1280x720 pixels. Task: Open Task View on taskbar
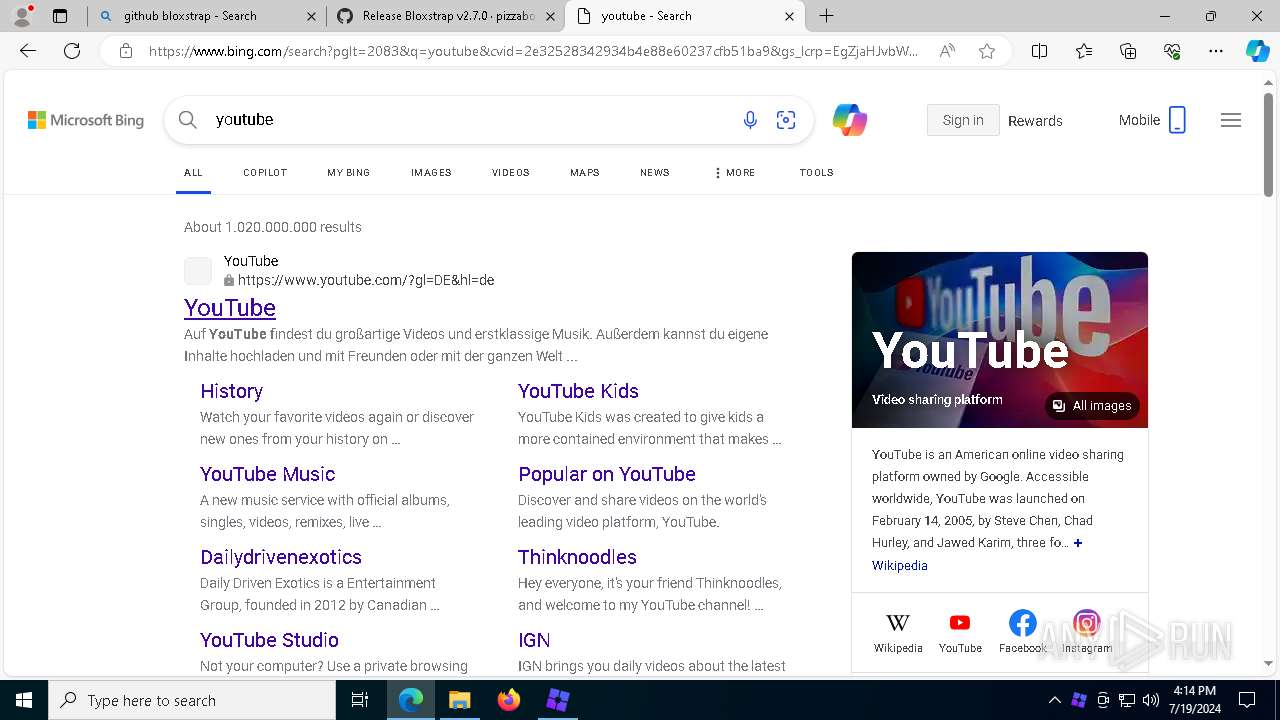(360, 700)
